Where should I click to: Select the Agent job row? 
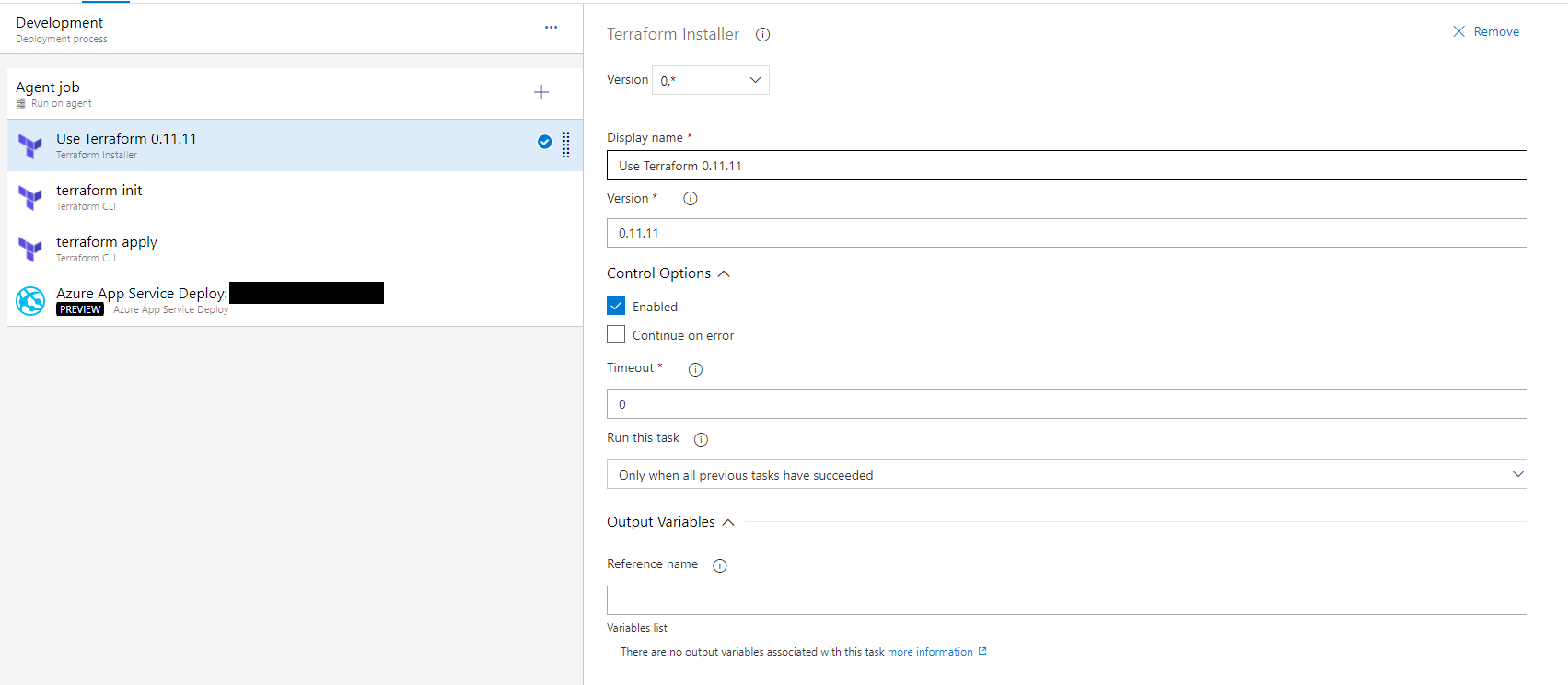pyautogui.click(x=295, y=93)
